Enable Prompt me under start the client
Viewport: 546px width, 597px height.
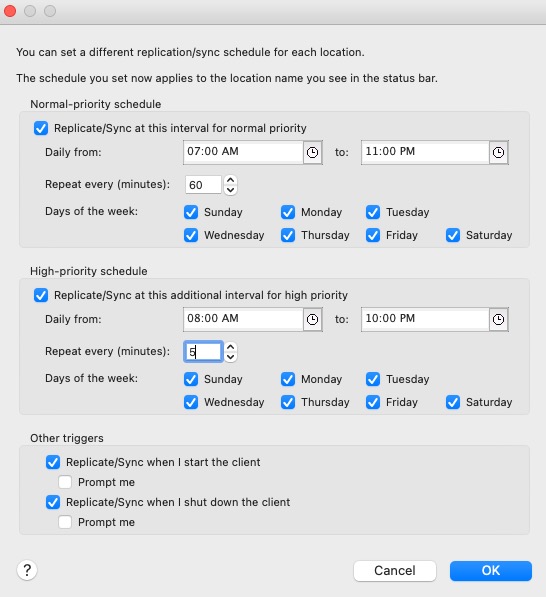[x=65, y=482]
